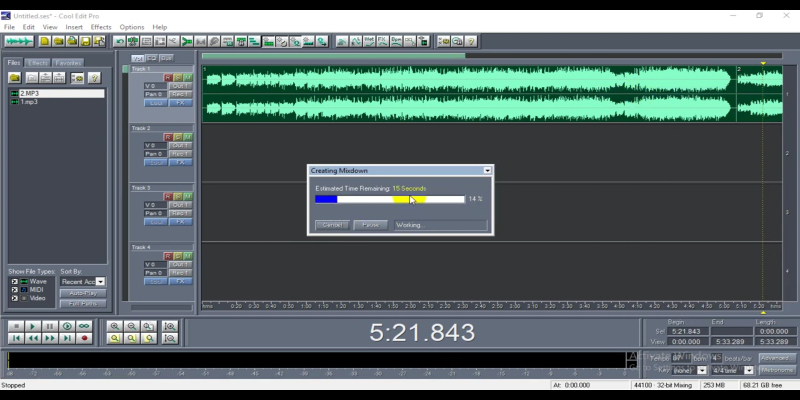Toggle Solo (S) on Track 2
The image size is (800, 400).
coord(178,137)
